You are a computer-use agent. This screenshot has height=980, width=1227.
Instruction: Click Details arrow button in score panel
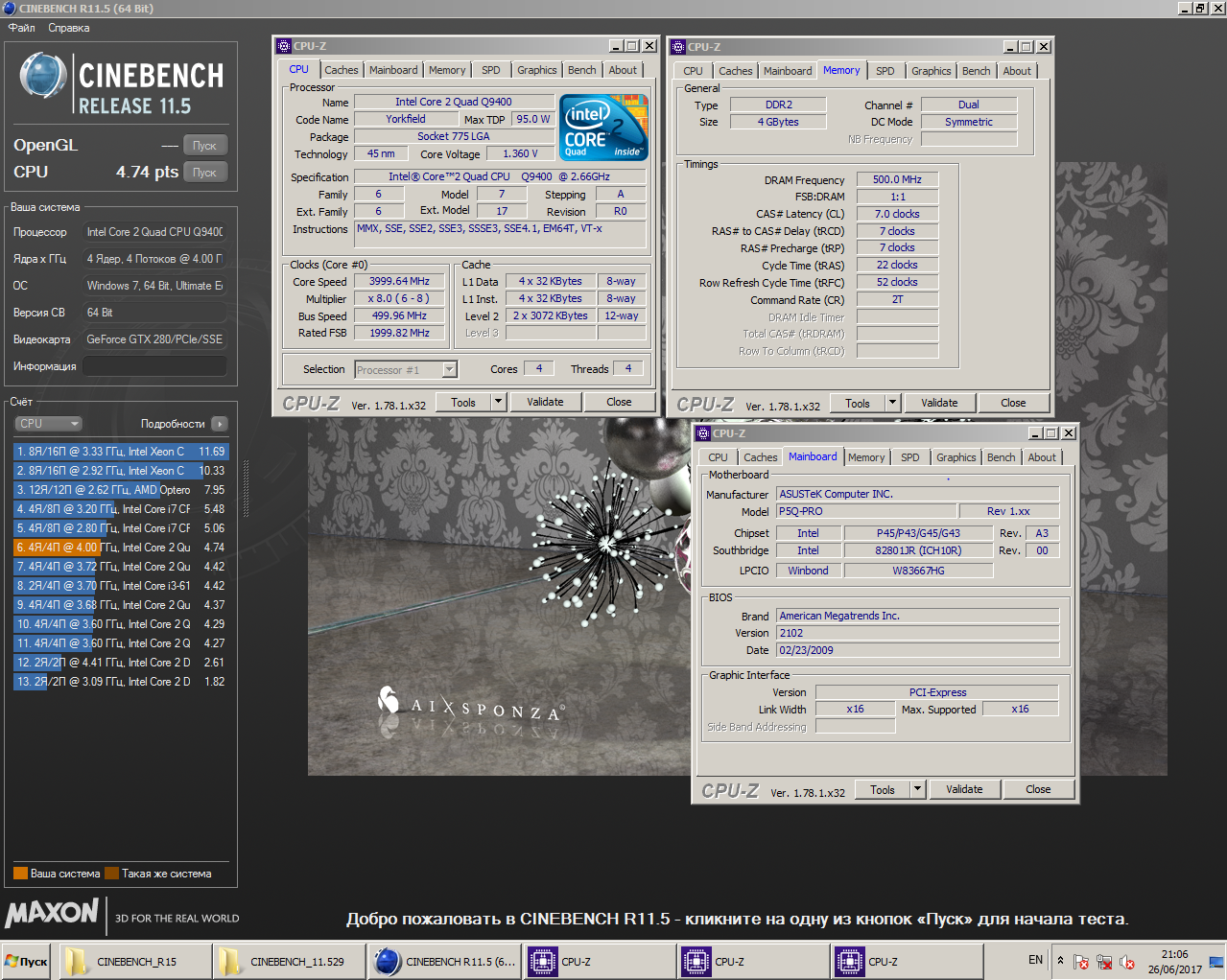pyautogui.click(x=220, y=423)
